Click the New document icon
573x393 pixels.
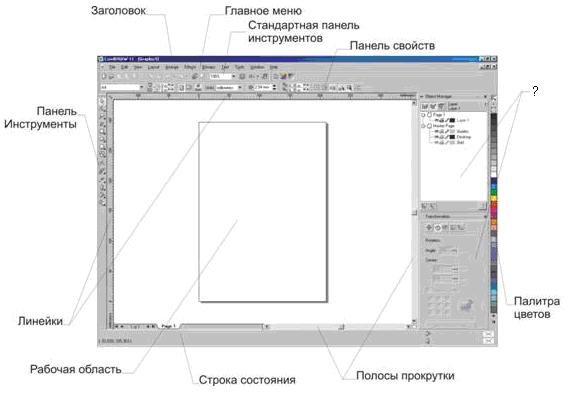click(x=104, y=76)
